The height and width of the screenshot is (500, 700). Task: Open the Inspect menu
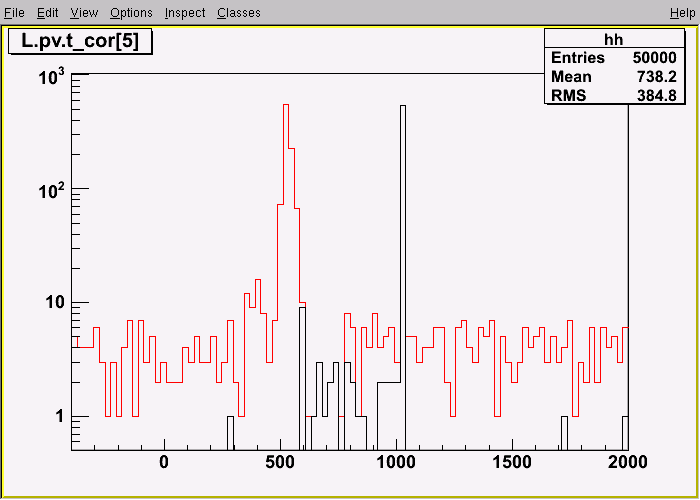coord(185,13)
